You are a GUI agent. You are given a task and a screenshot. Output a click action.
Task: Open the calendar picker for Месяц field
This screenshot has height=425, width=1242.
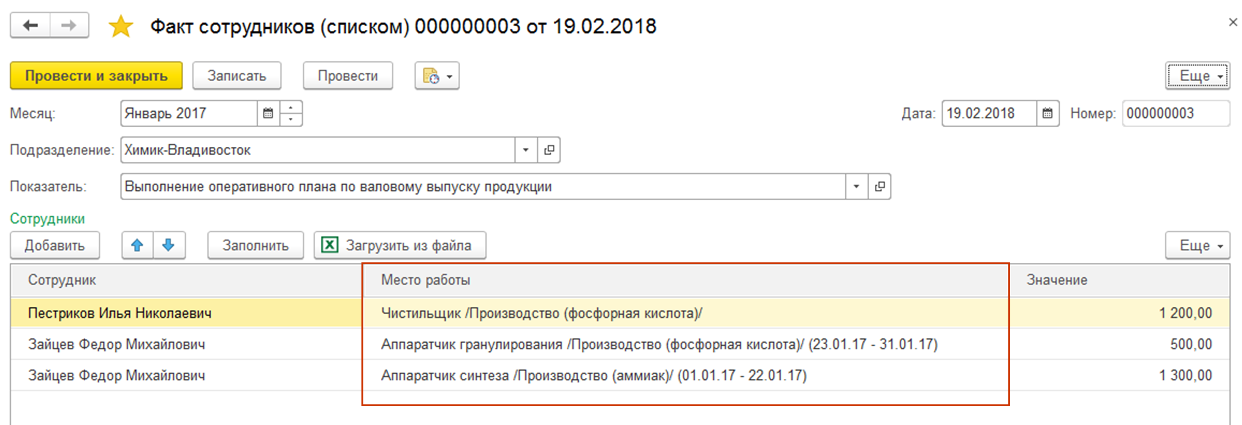(267, 114)
